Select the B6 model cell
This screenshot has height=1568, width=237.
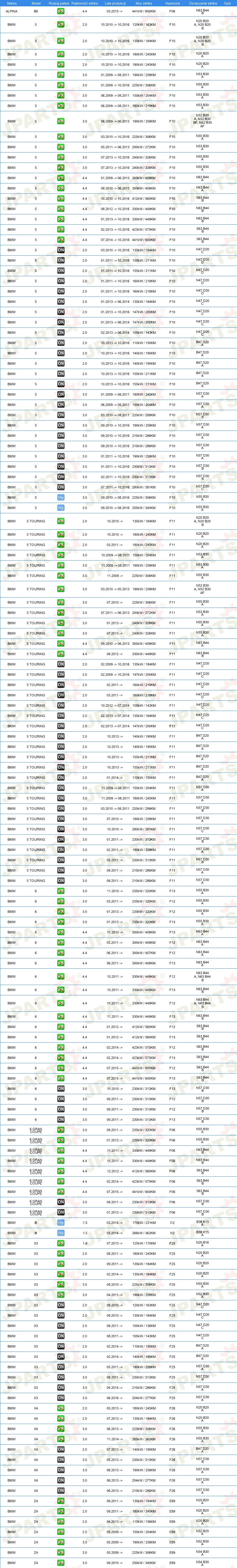(35, 12)
